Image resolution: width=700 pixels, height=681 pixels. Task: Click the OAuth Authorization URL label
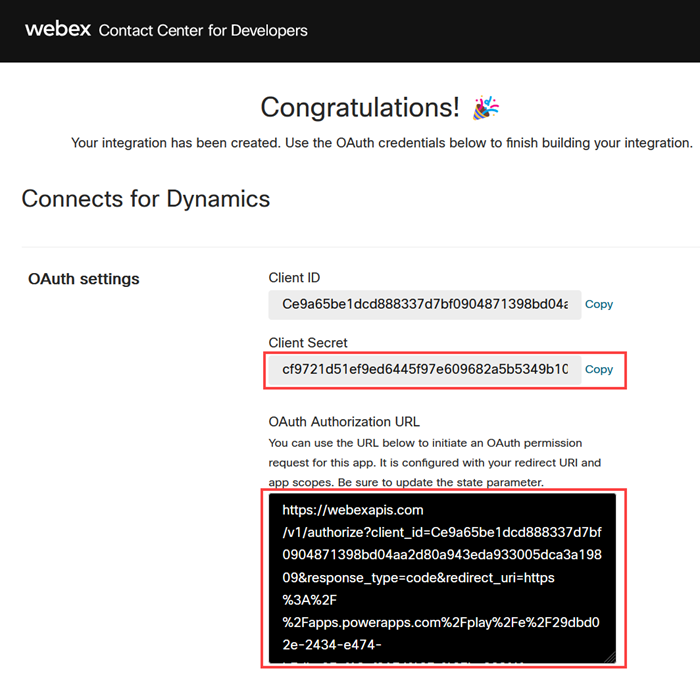(x=344, y=422)
